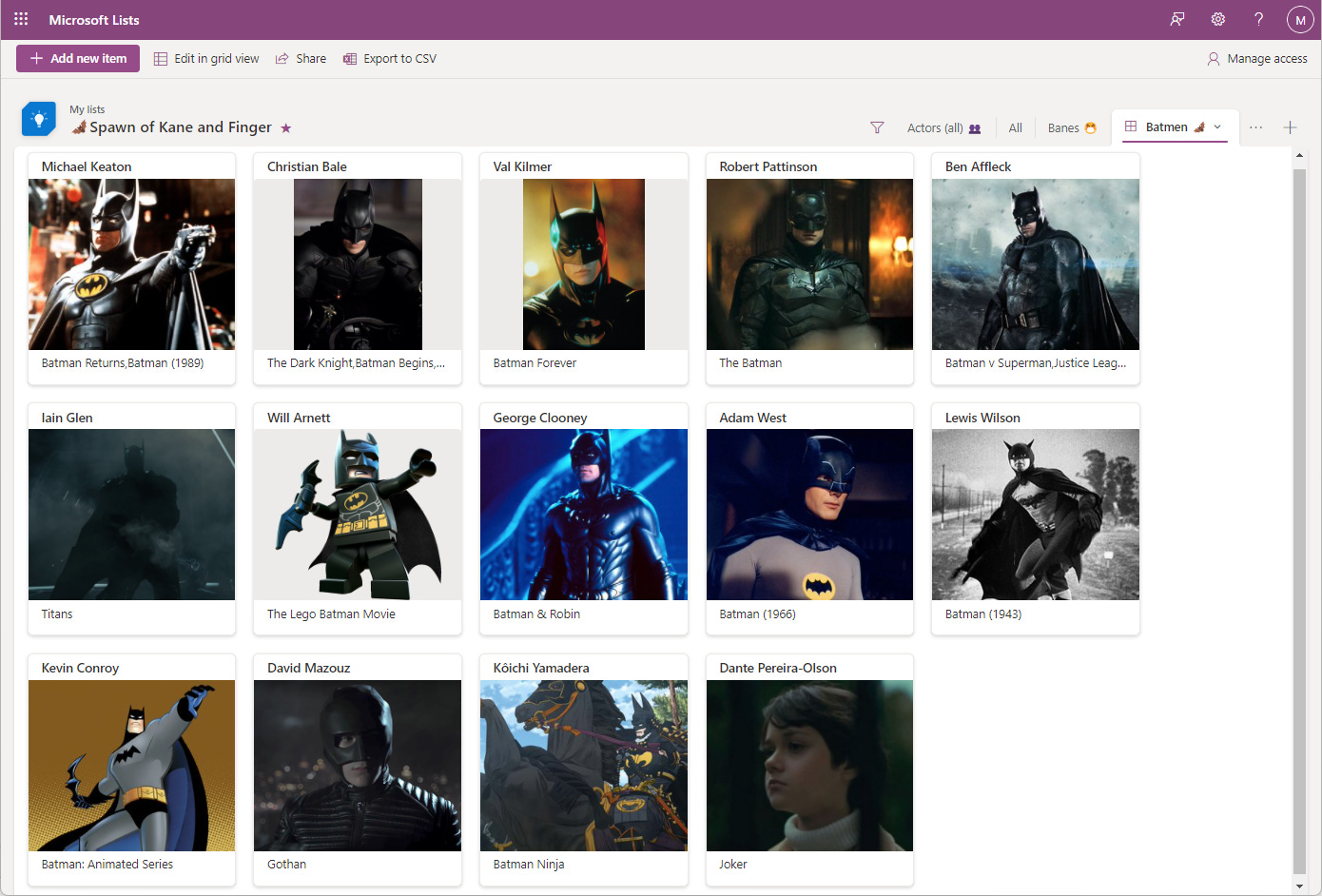The width and height of the screenshot is (1322, 896).
Task: Click 'Batman: Animated Series' text
Action: click(107, 865)
